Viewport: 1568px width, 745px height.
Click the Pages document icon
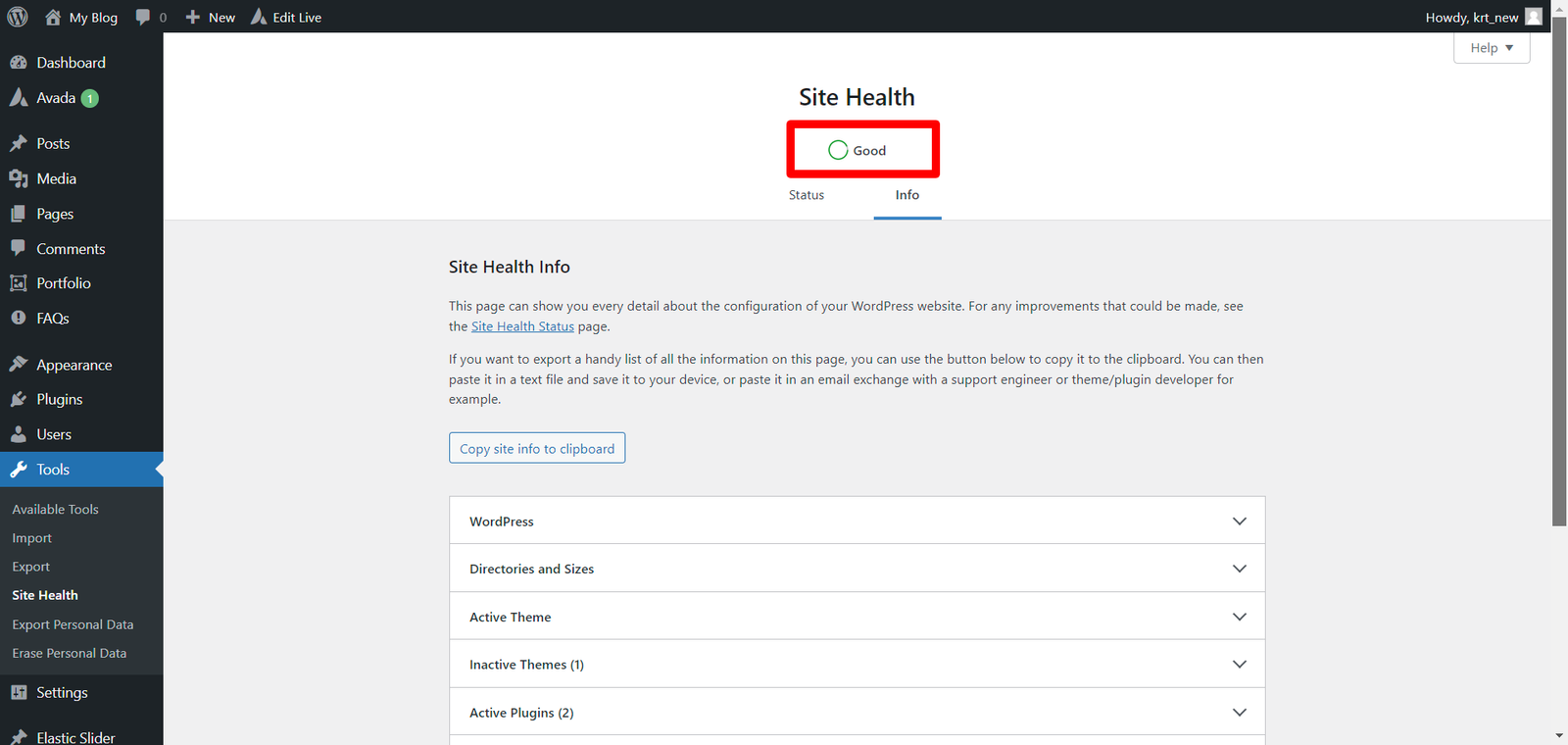pyautogui.click(x=19, y=214)
